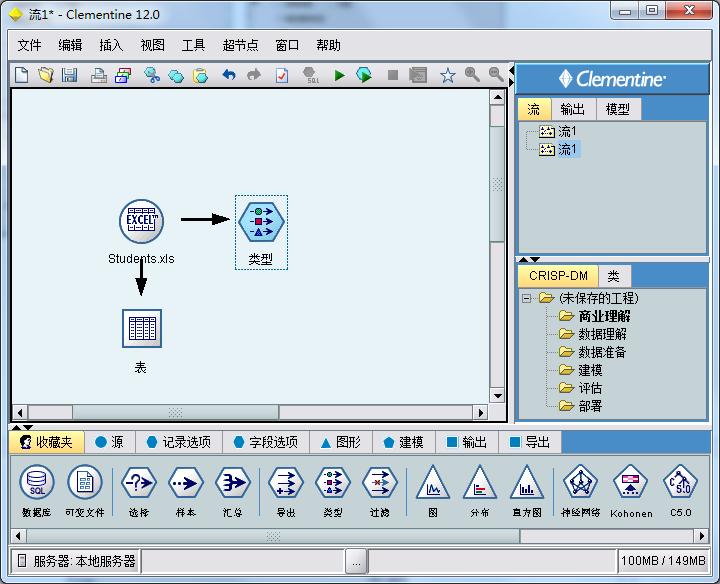The height and width of the screenshot is (584, 720).
Task: Click canvas vertical scrollbar down arrow
Action: [497, 396]
